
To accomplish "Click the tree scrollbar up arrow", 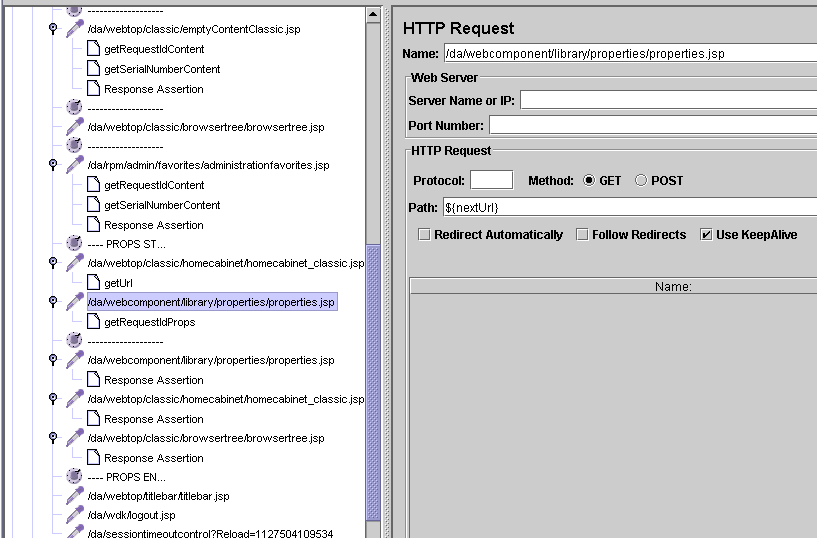I will 373,14.
